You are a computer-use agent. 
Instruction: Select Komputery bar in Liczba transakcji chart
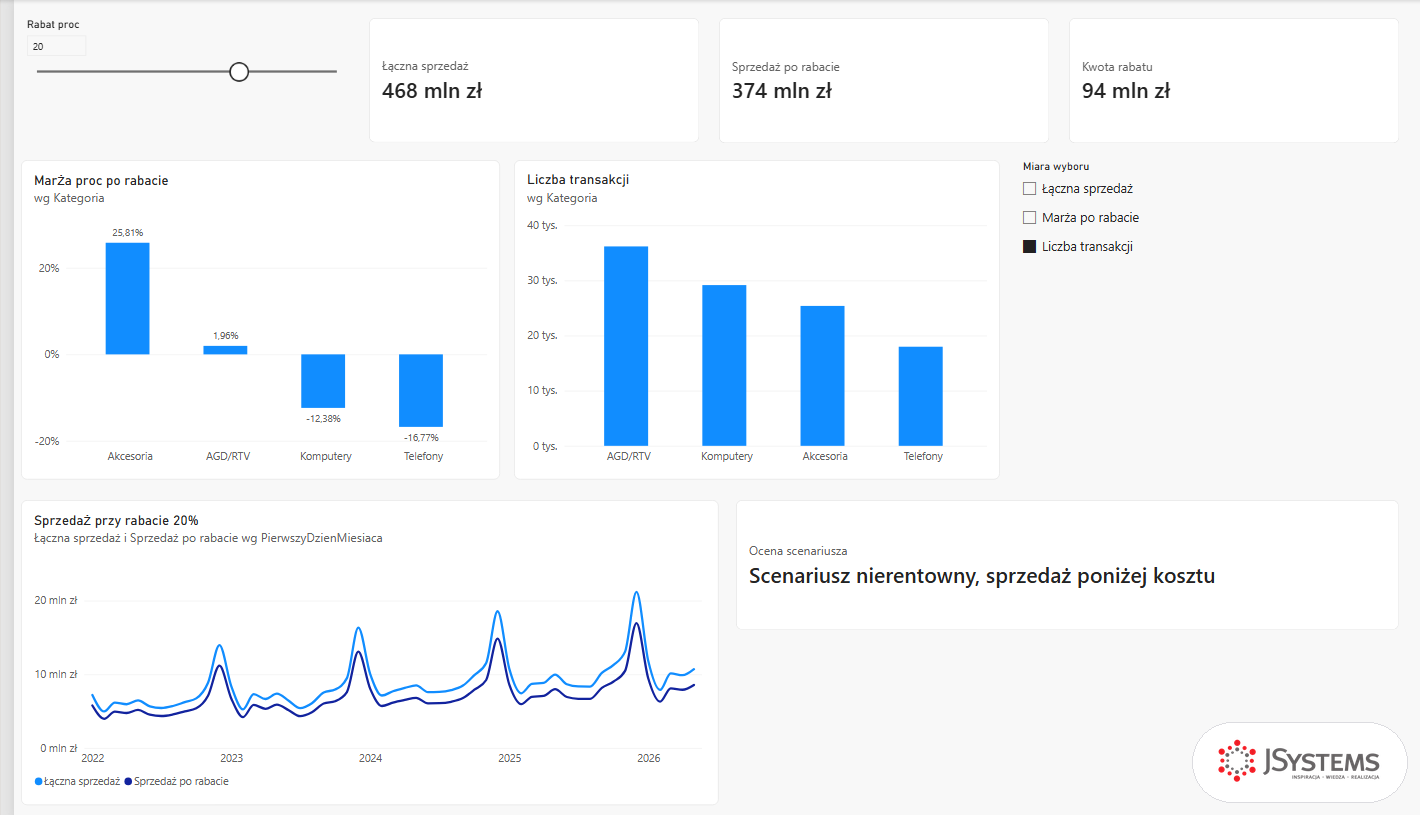click(x=724, y=365)
